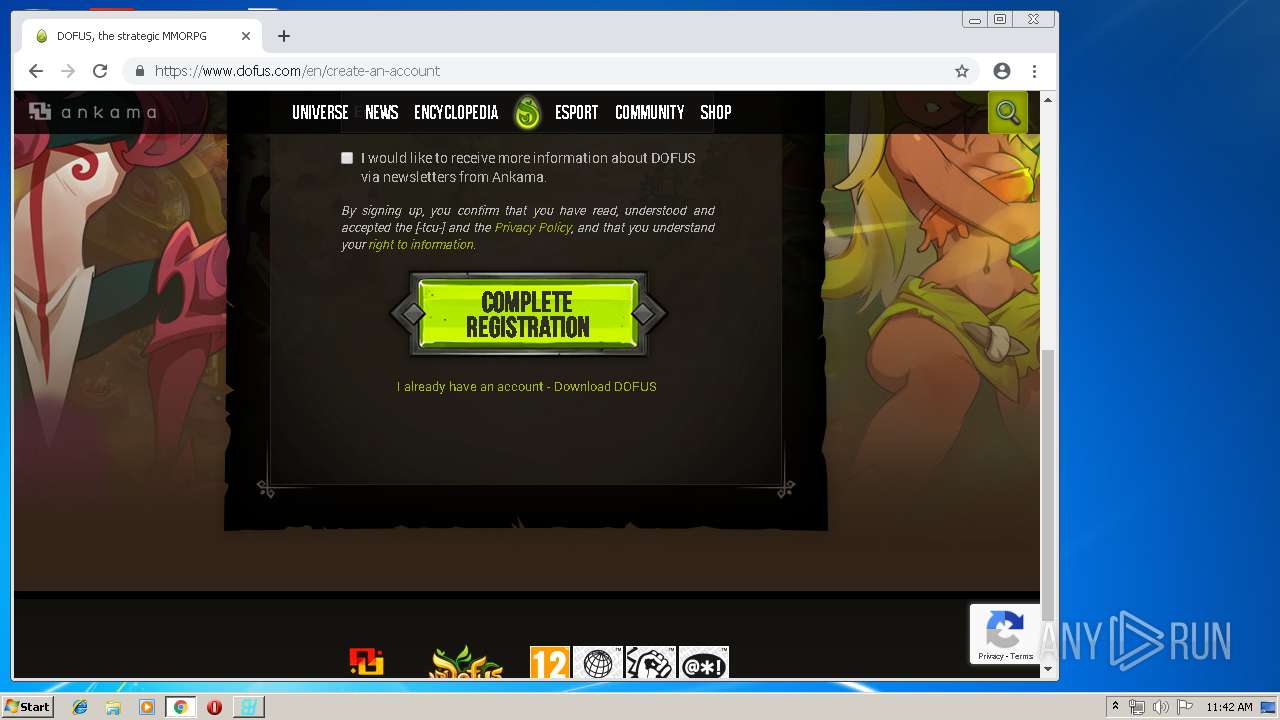Image resolution: width=1280 pixels, height=720 pixels.
Task: Click the address bar URL
Action: point(297,71)
